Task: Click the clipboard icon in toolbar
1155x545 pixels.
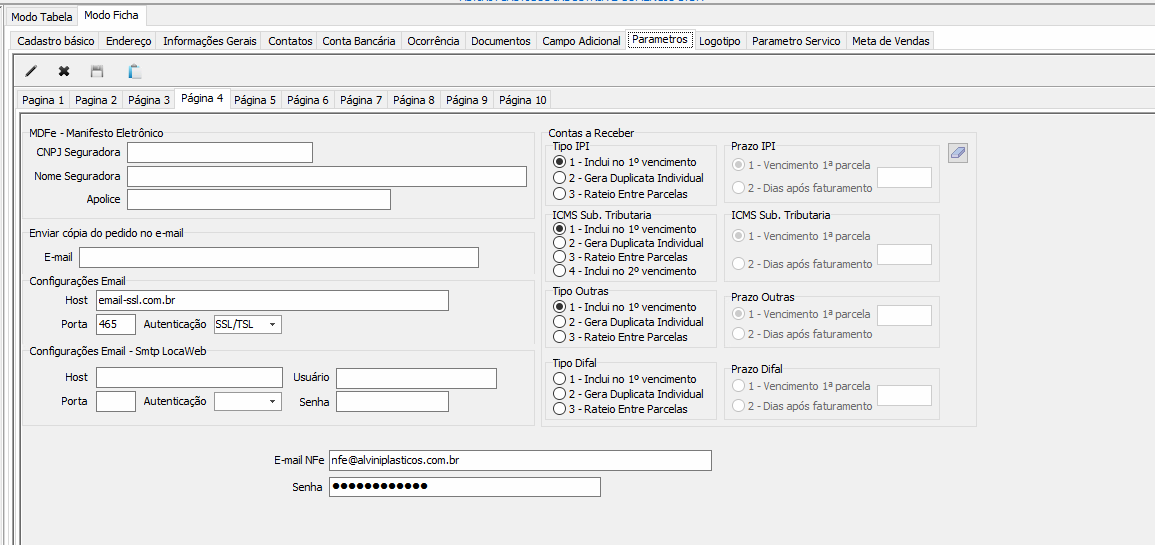Action: (x=134, y=71)
